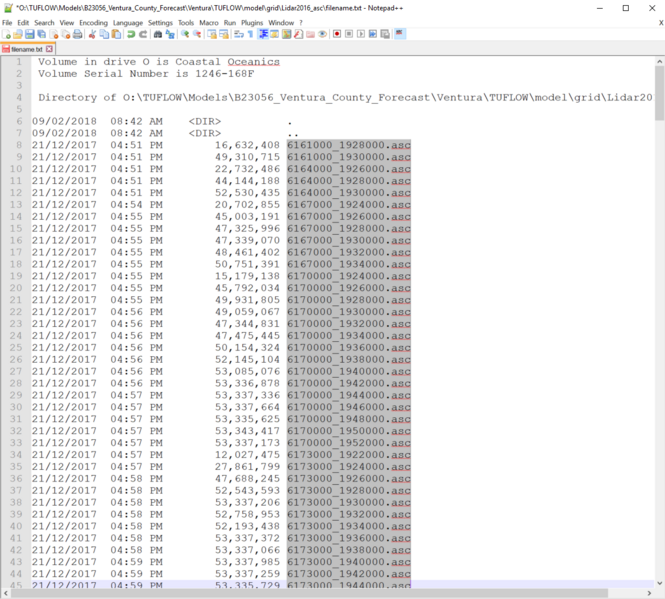Click the vertical scrollbar down arrow
The image size is (665, 599).
tap(658, 580)
